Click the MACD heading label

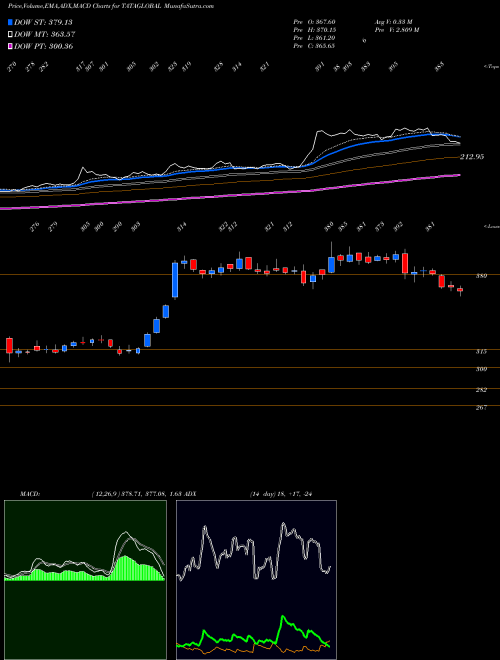tap(29, 494)
